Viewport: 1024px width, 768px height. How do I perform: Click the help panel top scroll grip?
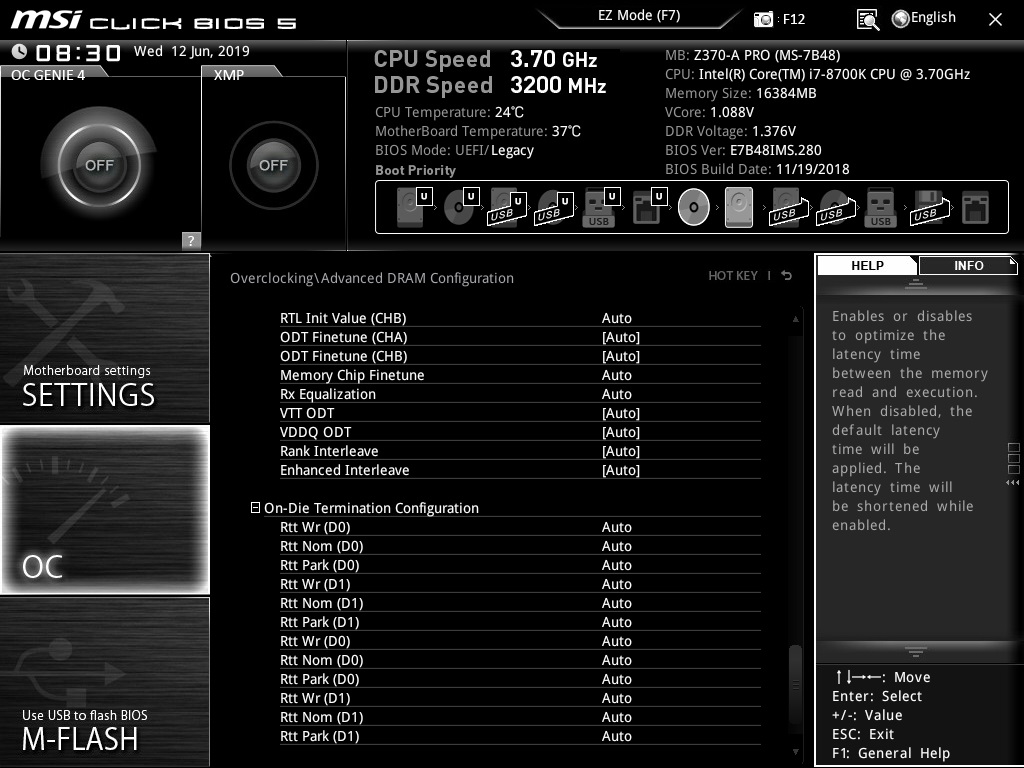tap(916, 283)
